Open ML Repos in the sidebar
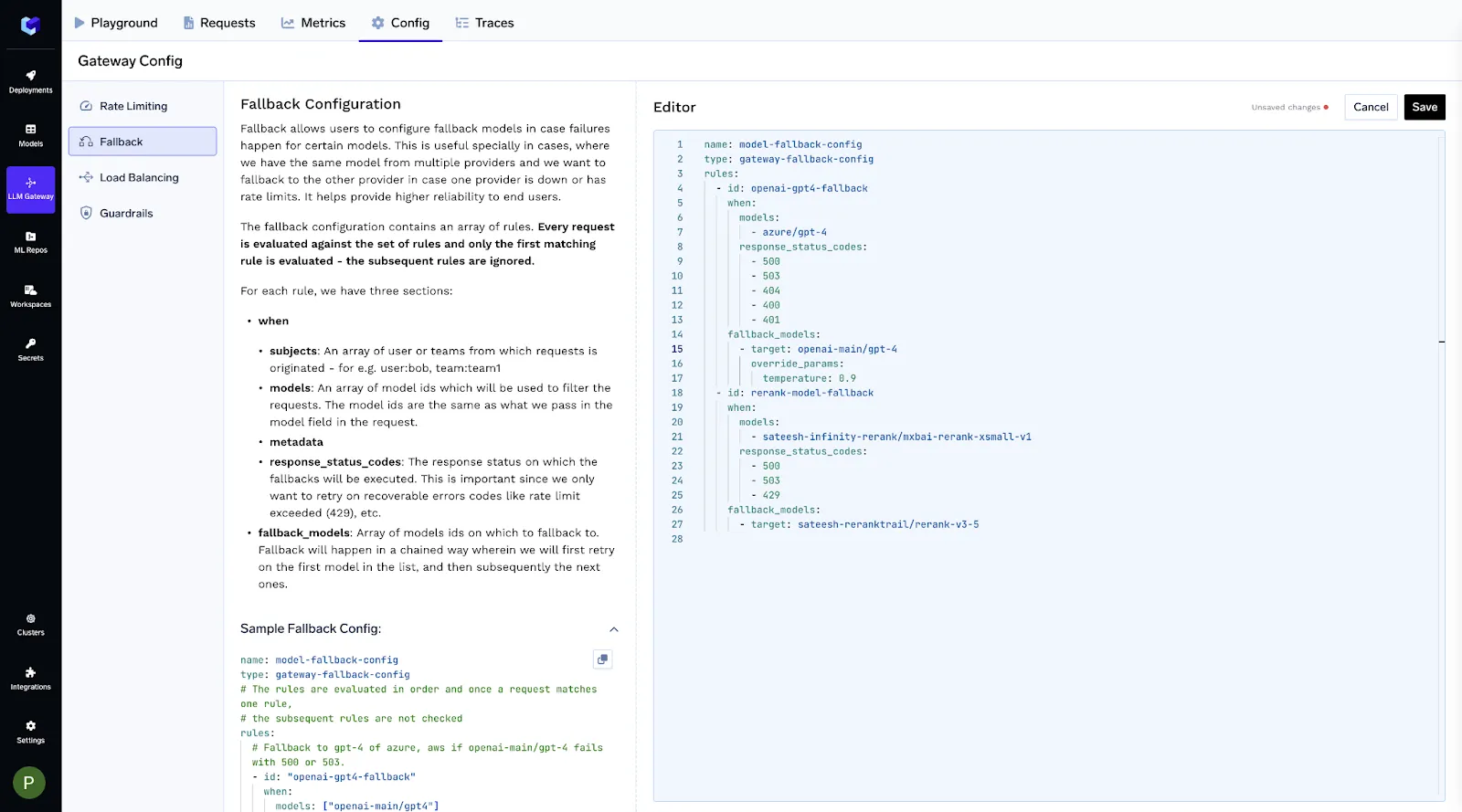The image size is (1462, 812). point(30,242)
